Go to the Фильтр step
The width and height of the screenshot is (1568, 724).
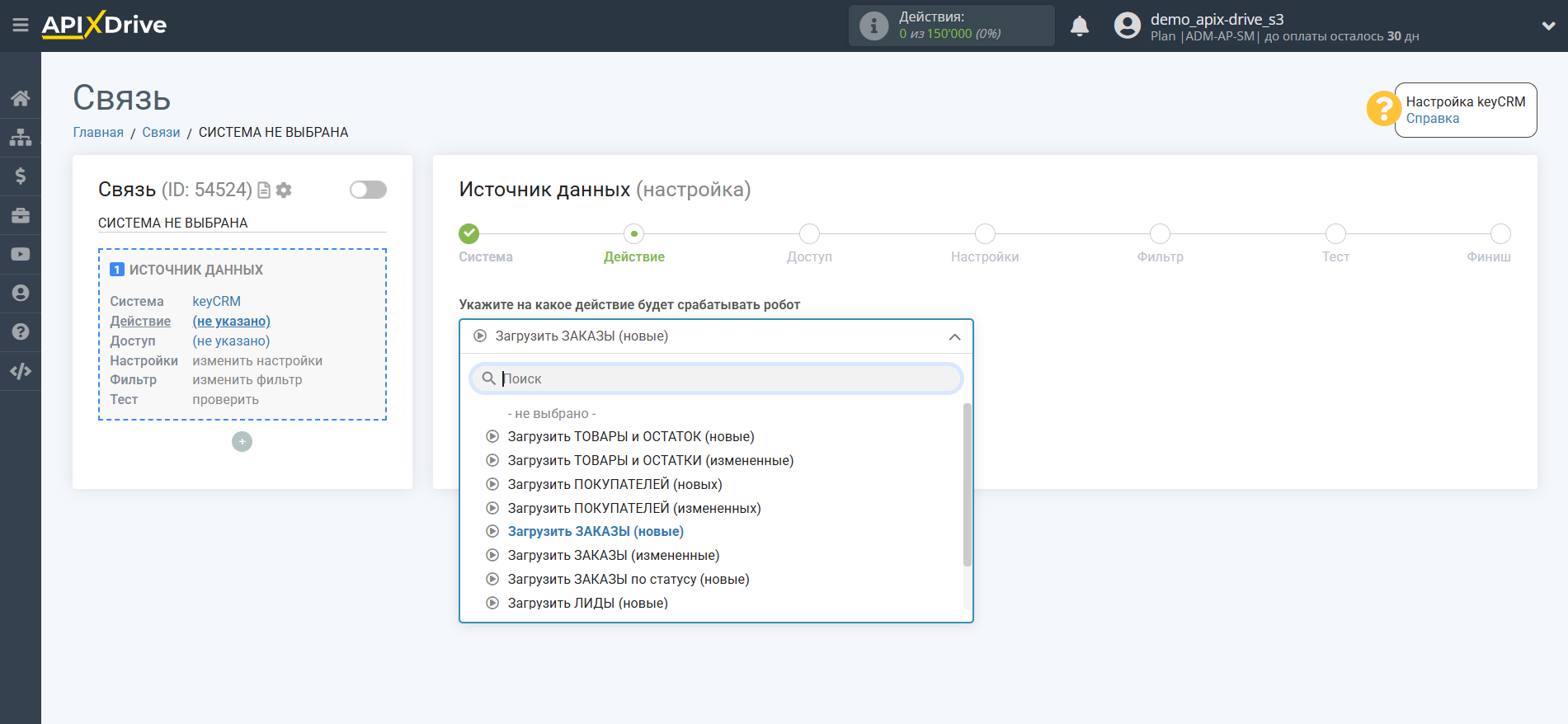(1161, 234)
